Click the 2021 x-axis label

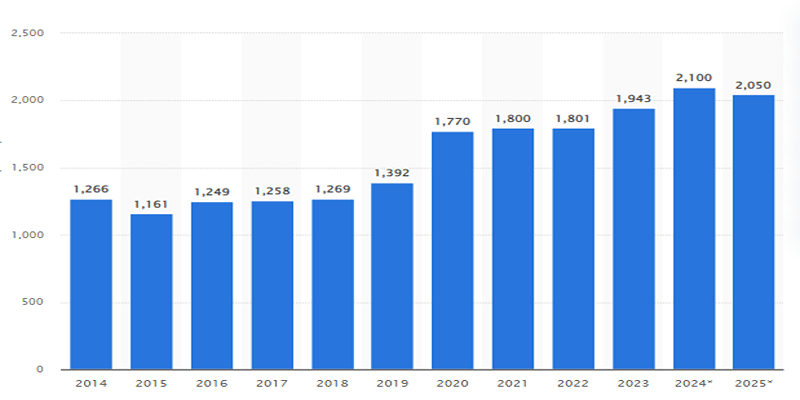click(513, 383)
